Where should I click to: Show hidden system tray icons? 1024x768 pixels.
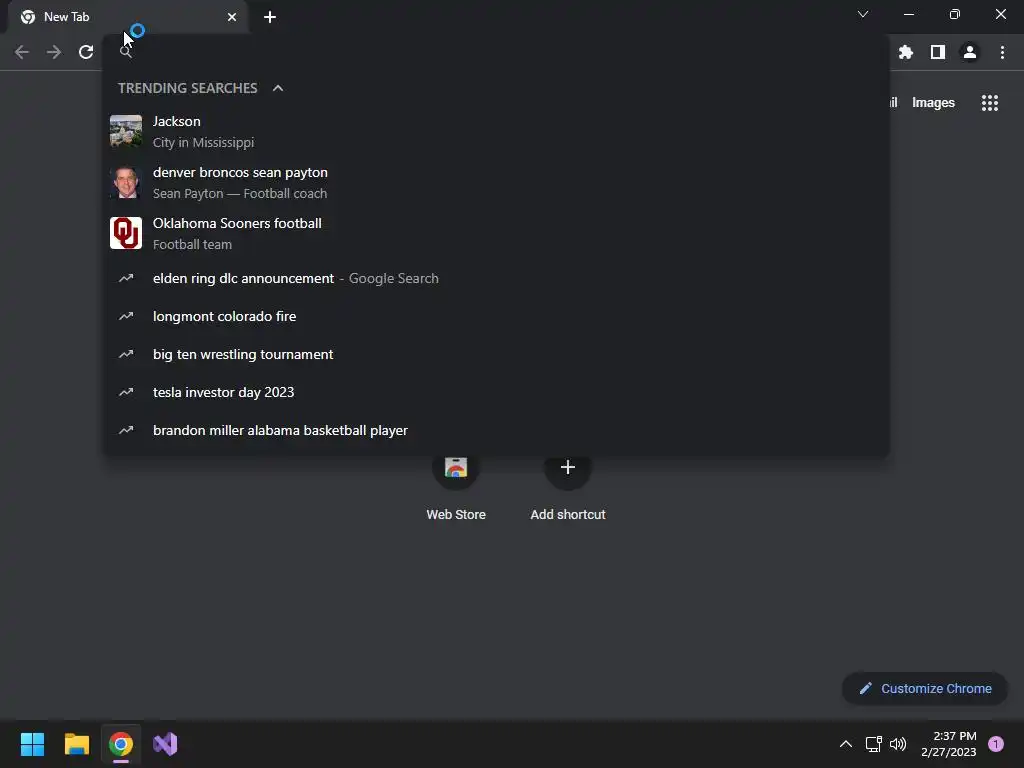tap(845, 744)
